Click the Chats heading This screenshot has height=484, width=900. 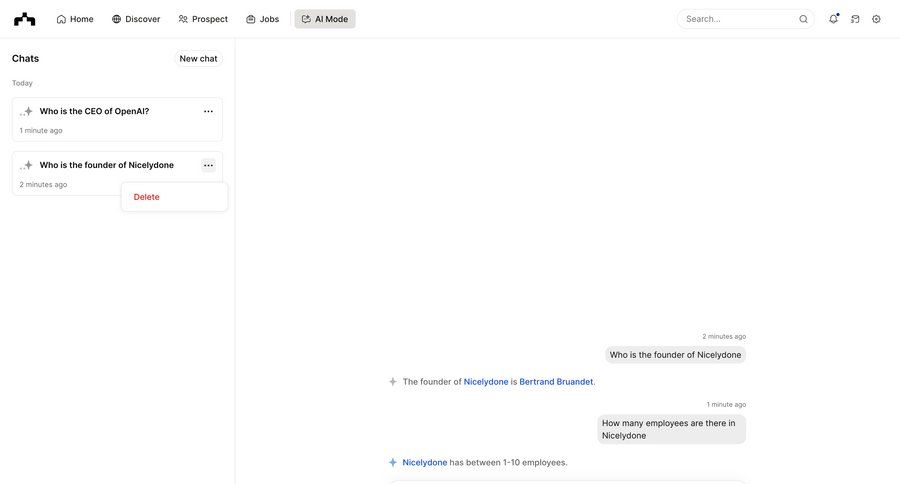(25, 59)
